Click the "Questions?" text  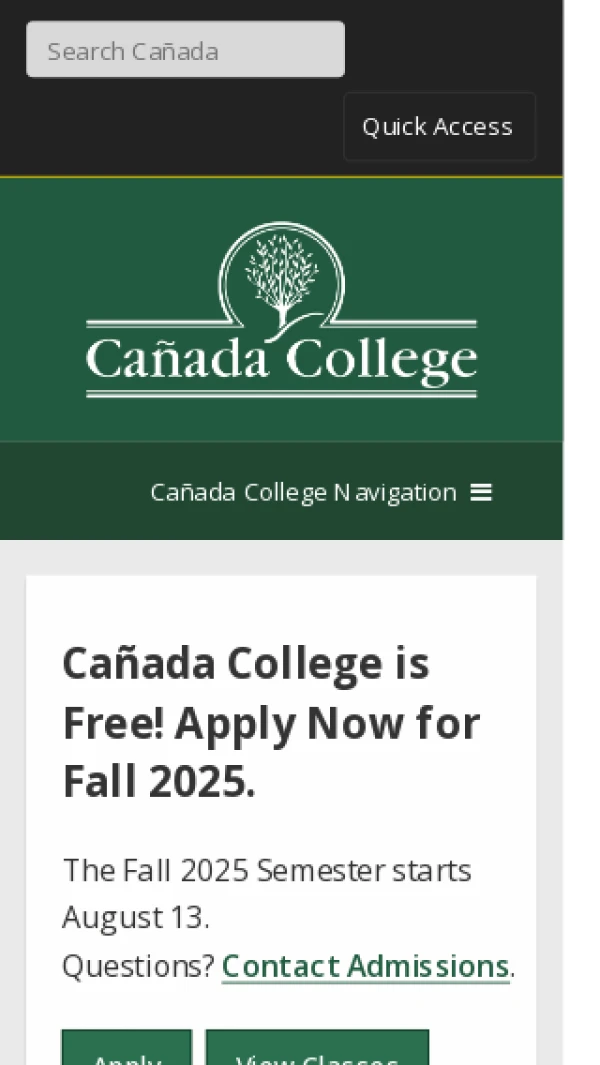pos(139,966)
